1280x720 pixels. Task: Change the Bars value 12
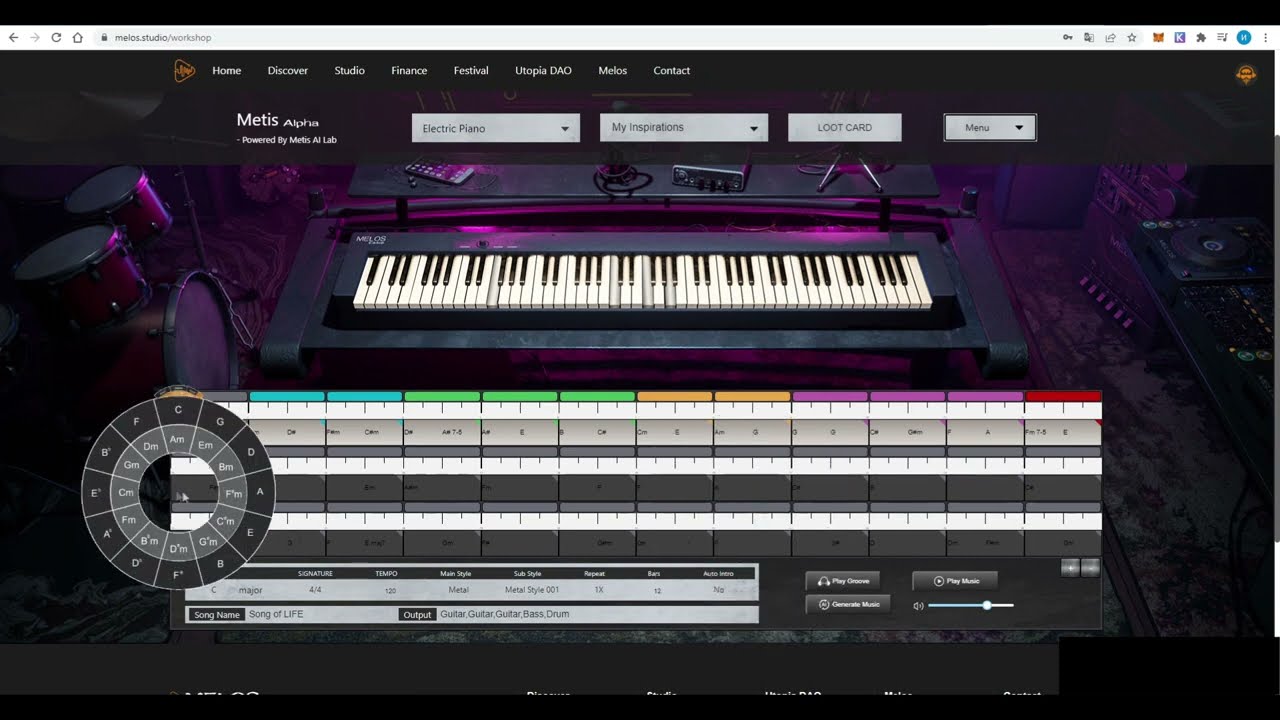657,591
